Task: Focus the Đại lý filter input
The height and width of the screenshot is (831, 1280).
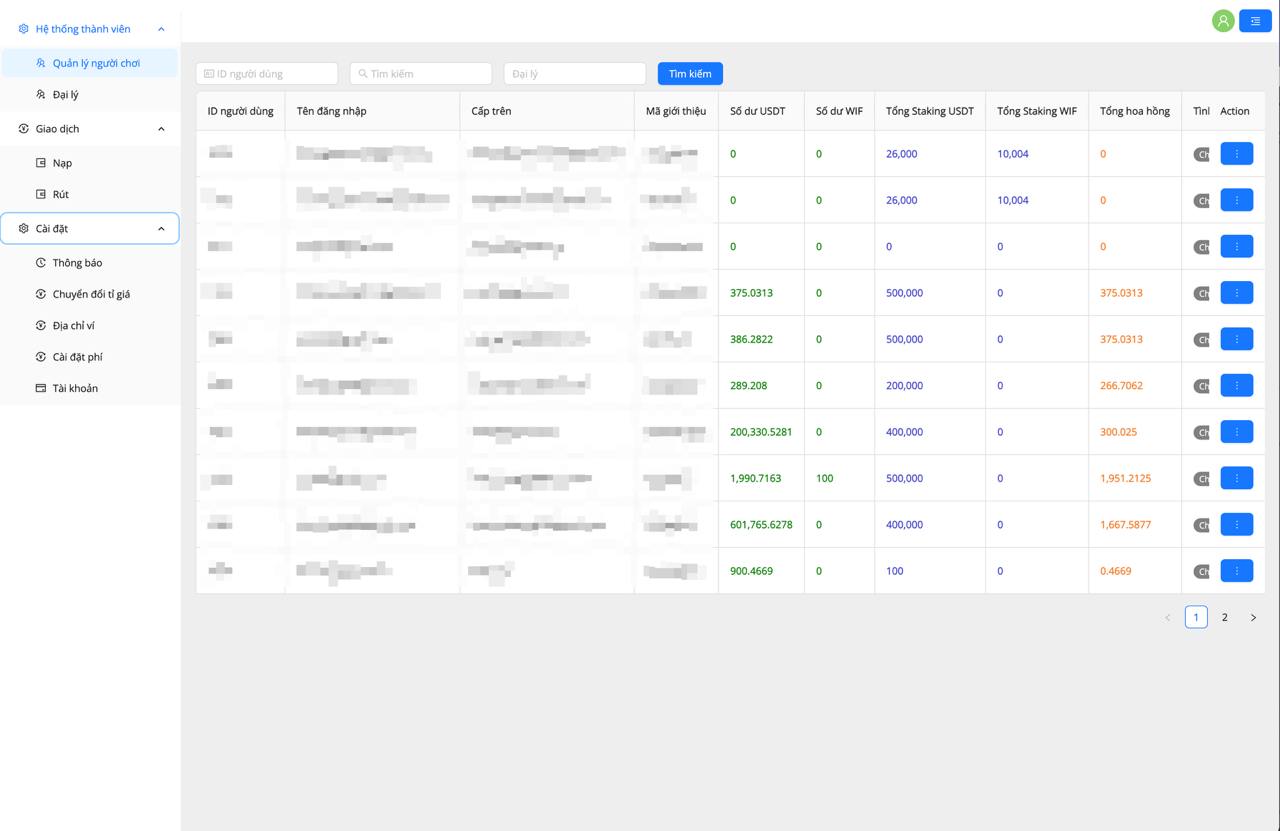Action: tap(575, 74)
